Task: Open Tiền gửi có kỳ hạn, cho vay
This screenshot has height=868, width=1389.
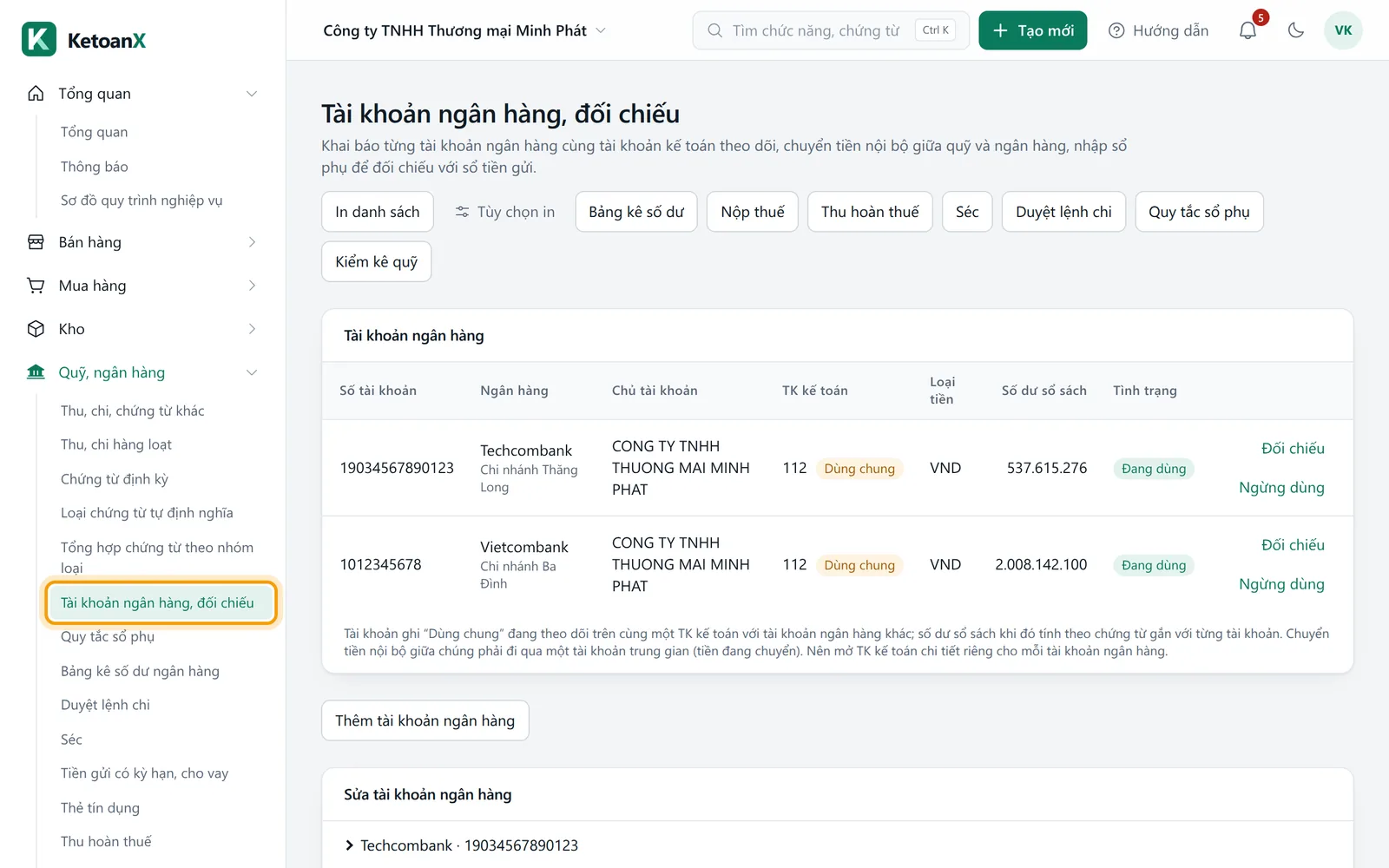Action: pyautogui.click(x=145, y=773)
